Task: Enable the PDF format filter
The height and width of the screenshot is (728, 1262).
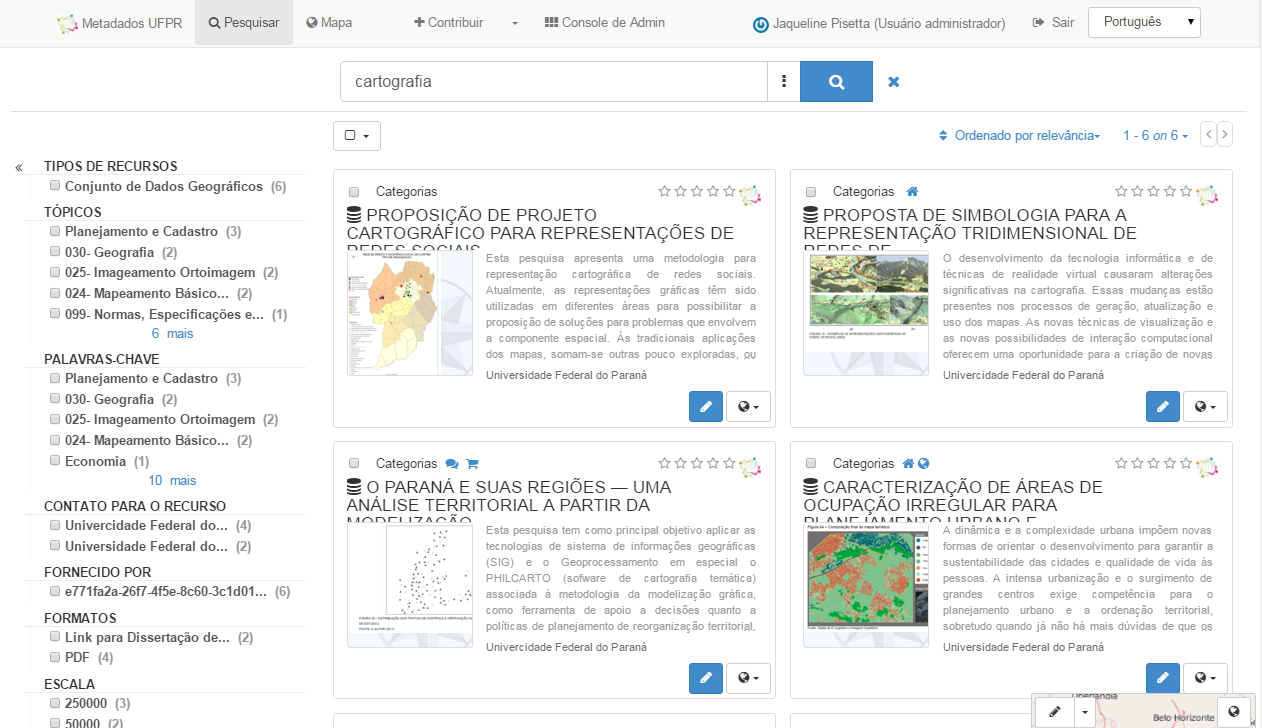Action: tap(55, 657)
